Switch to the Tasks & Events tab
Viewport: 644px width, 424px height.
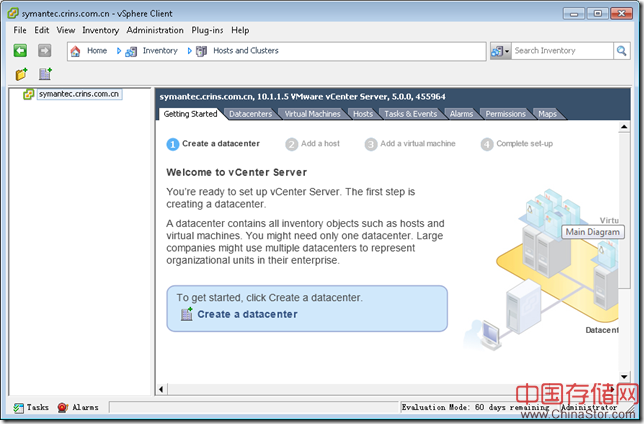coord(411,114)
